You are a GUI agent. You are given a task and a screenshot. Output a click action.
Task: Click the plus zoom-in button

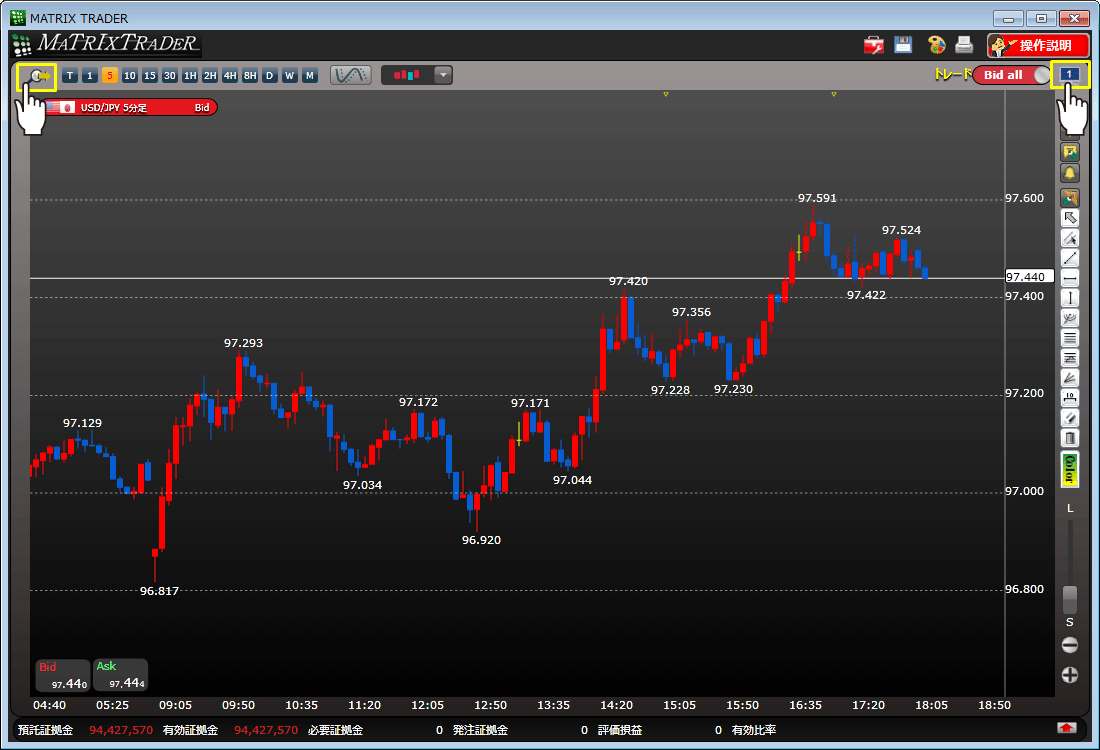point(1070,675)
